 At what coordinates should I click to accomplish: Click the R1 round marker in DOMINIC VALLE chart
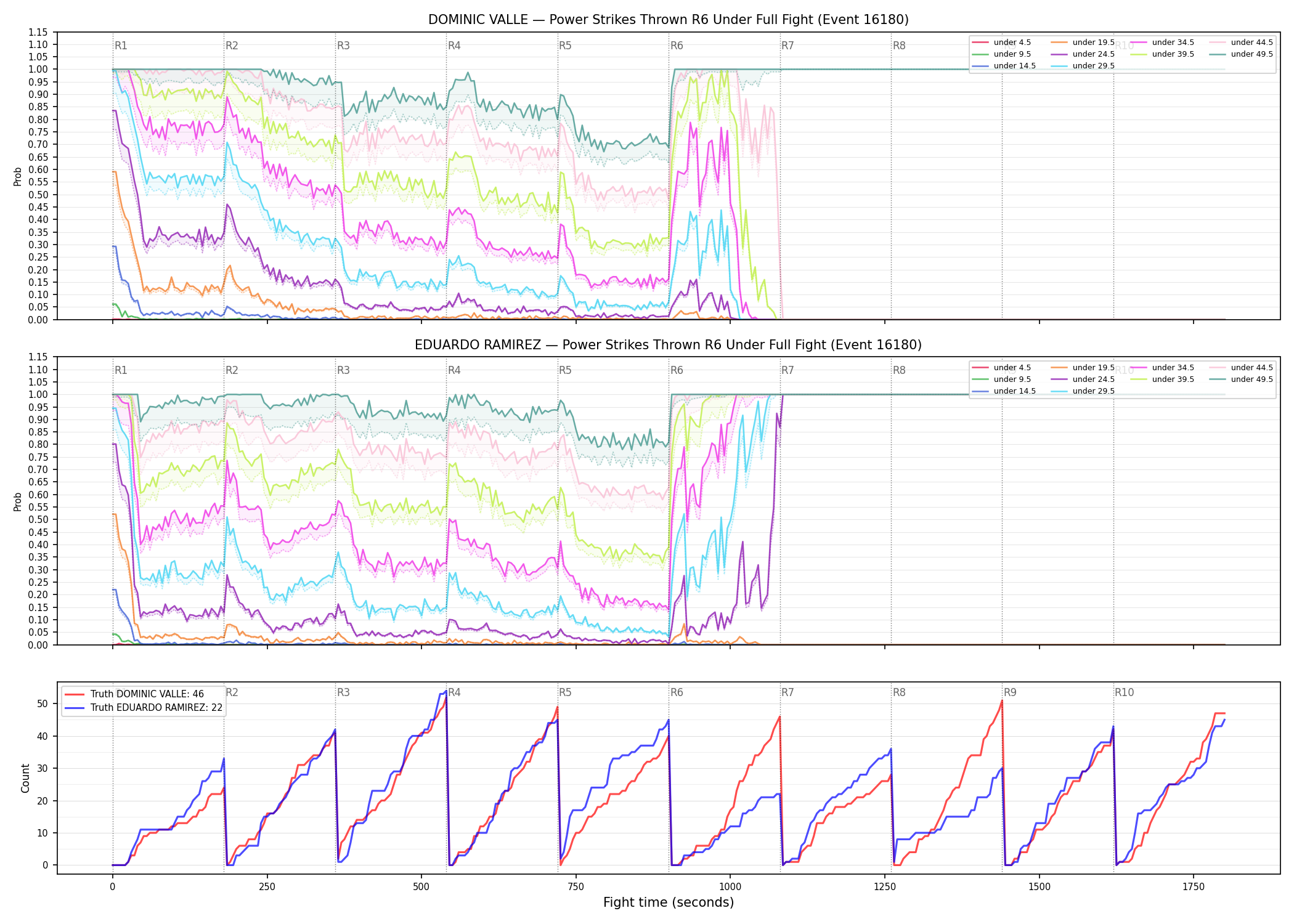point(121,46)
